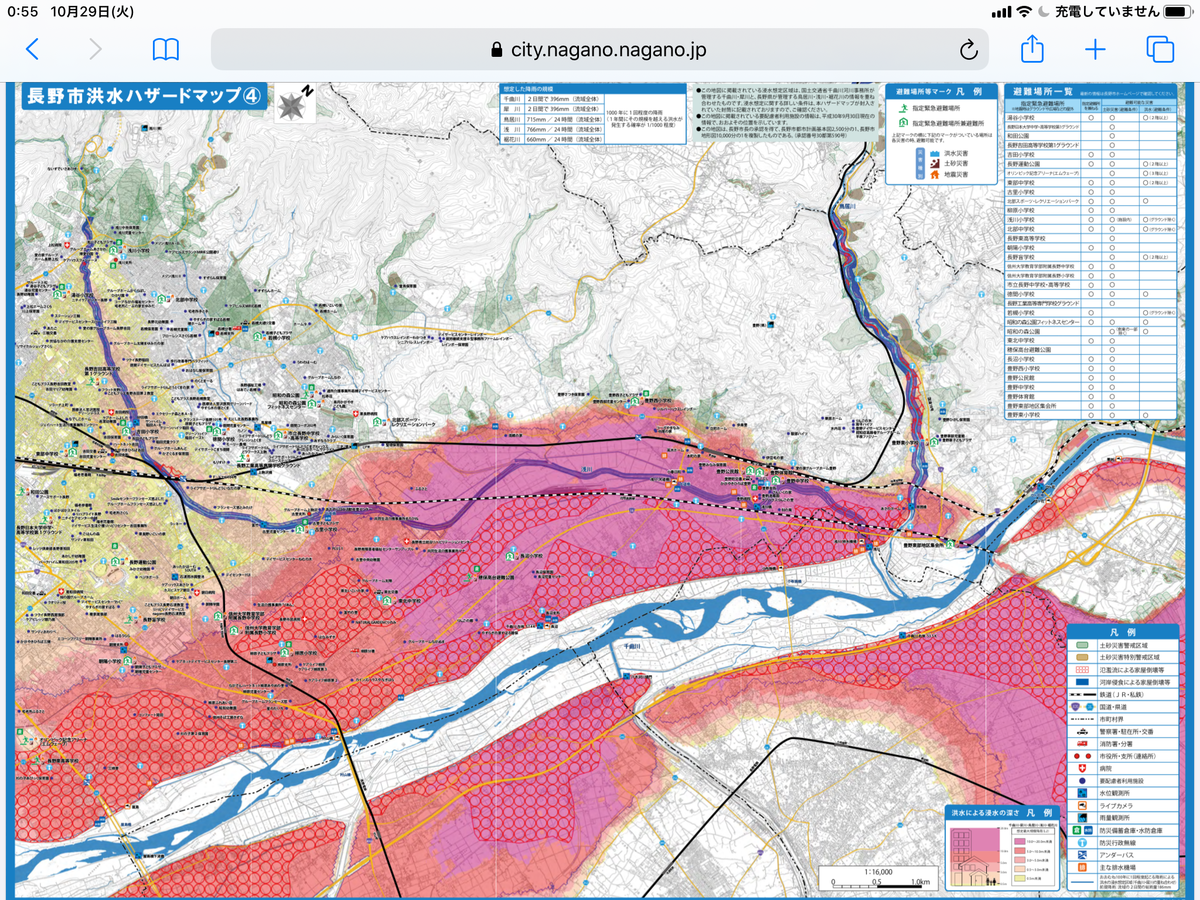
Task: Click the 湯谷小学校 table row
Action: 1090,118
